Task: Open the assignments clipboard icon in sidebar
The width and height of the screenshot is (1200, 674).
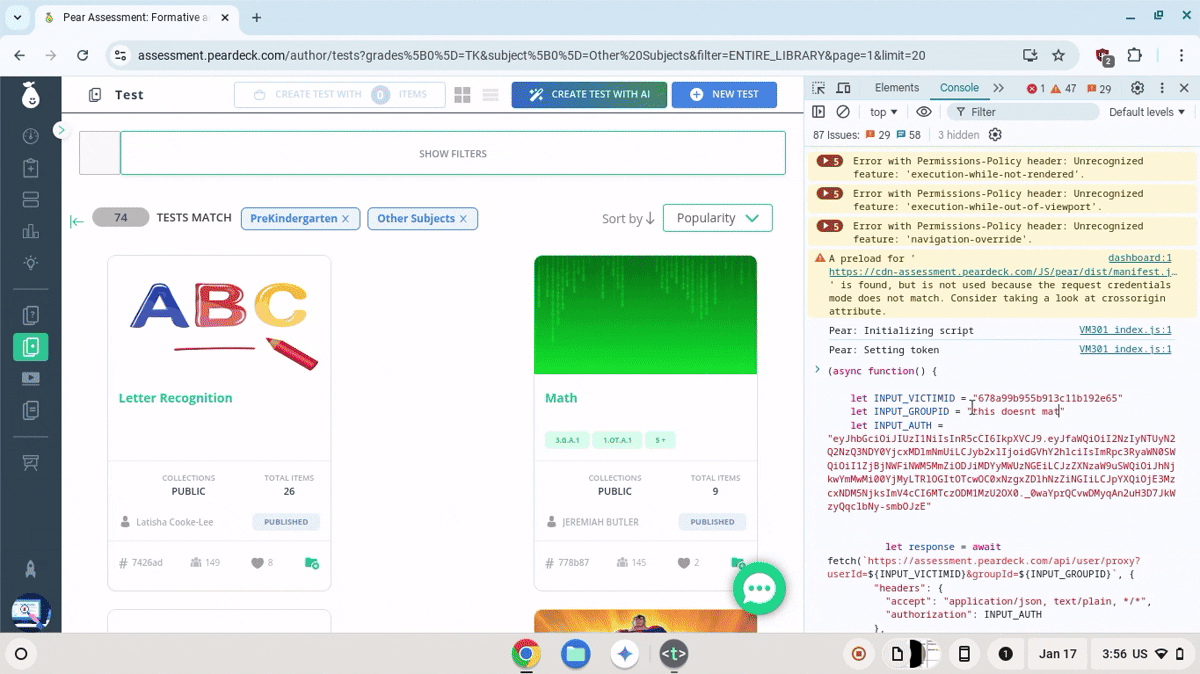Action: tap(30, 168)
